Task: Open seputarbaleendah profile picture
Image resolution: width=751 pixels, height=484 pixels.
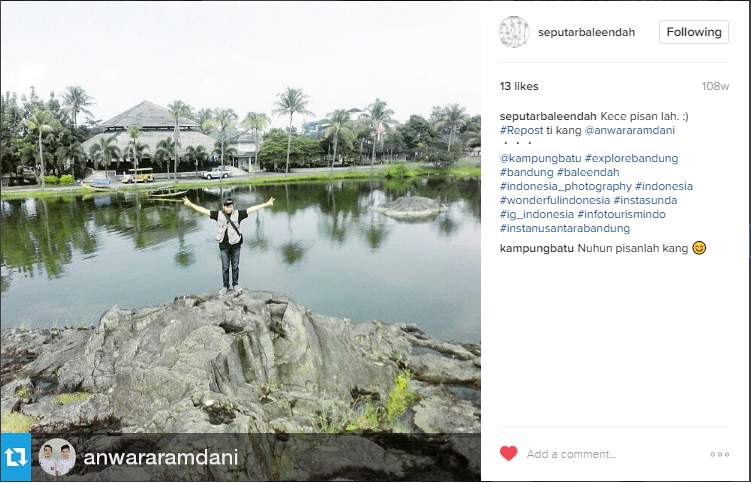Action: [x=514, y=32]
